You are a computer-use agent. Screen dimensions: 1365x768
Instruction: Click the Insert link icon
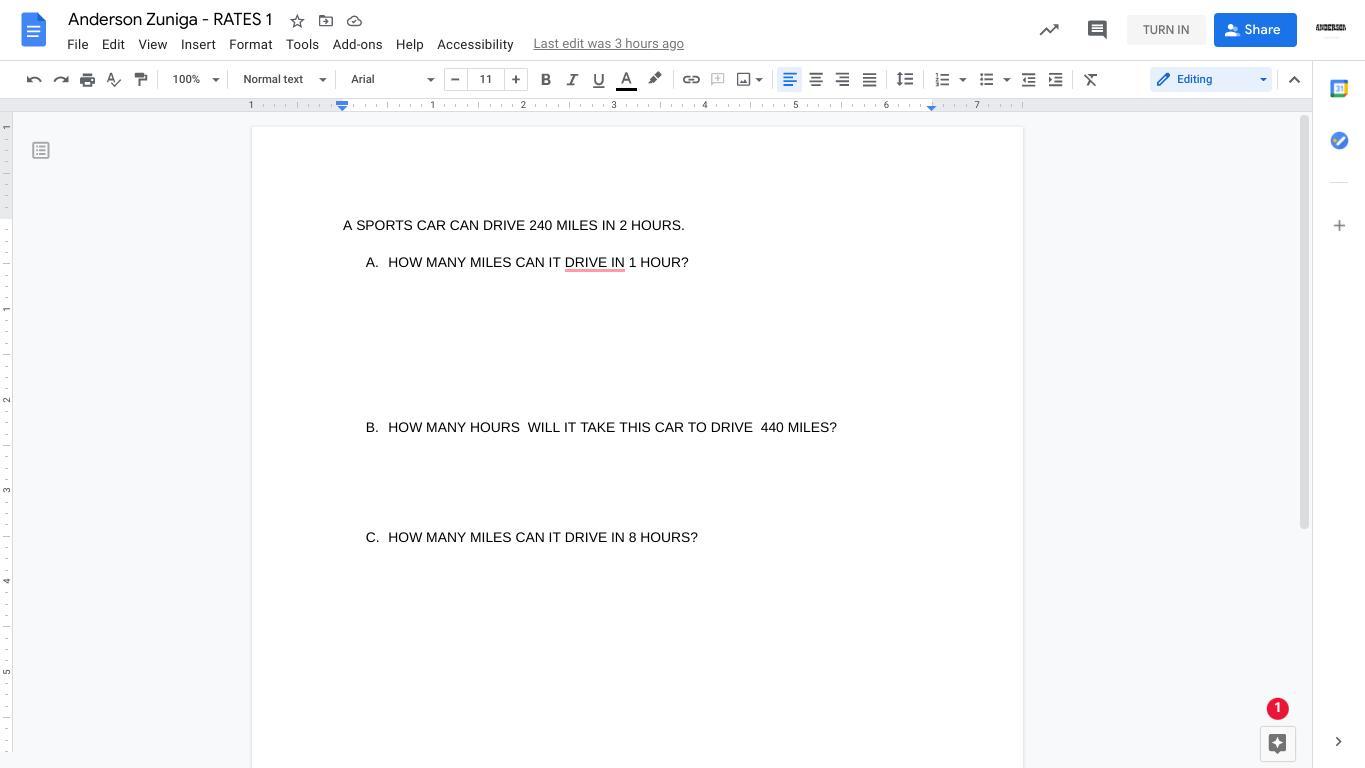pyautogui.click(x=691, y=79)
